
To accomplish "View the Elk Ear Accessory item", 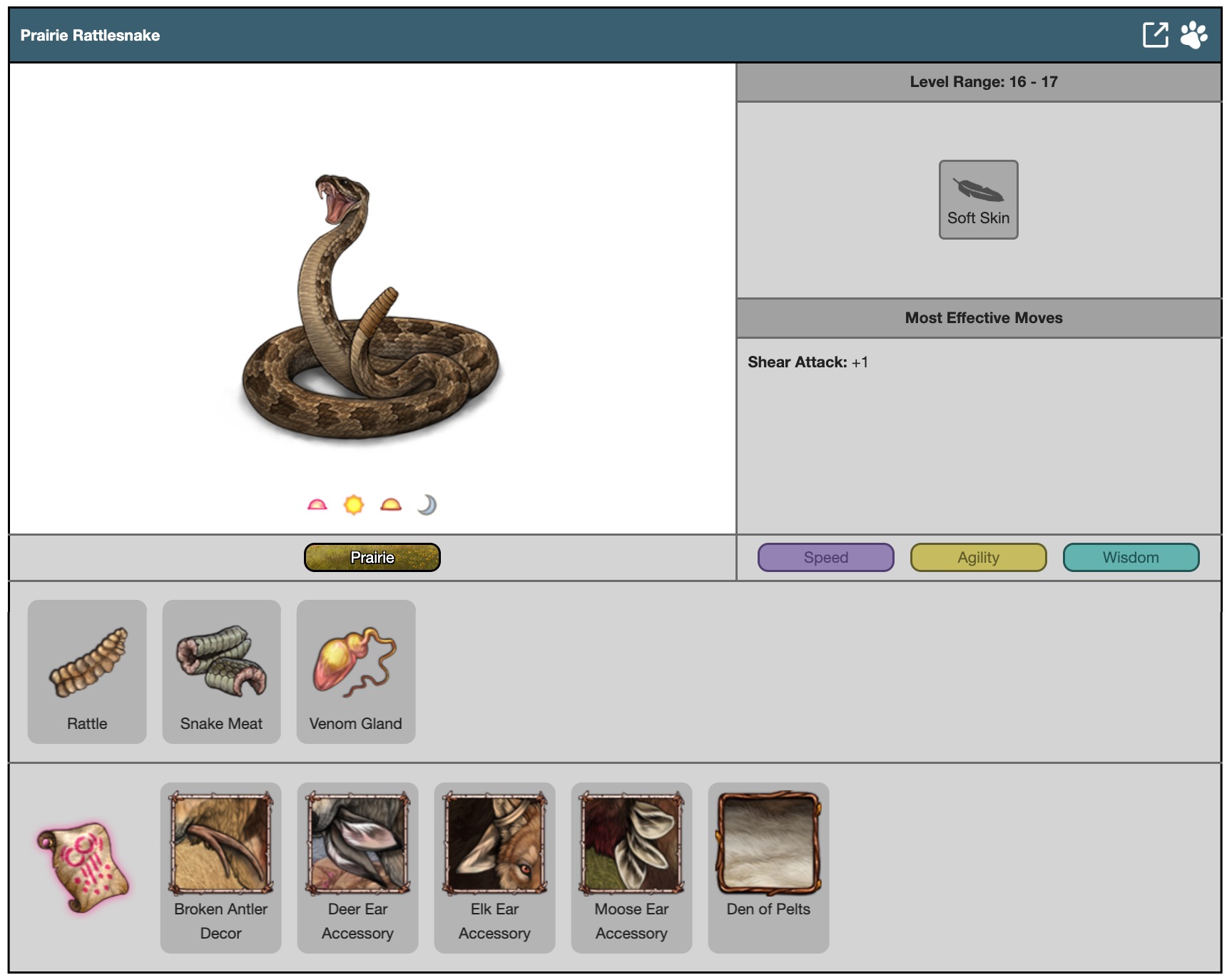I will coord(494,867).
